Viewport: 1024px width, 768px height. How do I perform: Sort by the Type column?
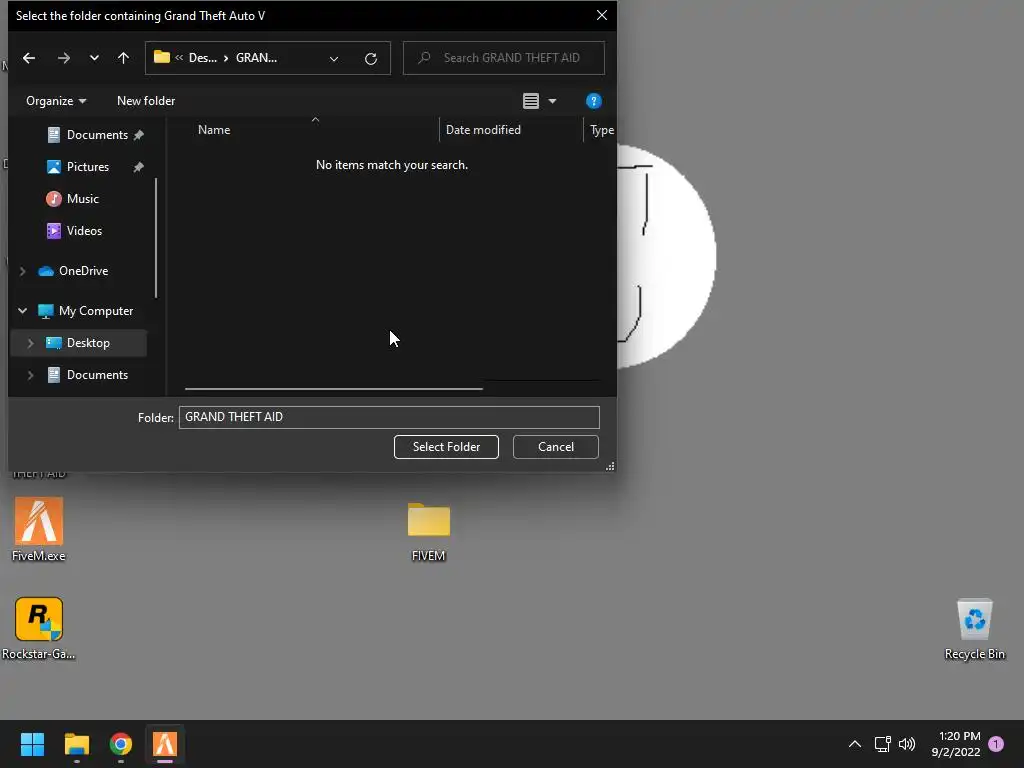click(601, 130)
